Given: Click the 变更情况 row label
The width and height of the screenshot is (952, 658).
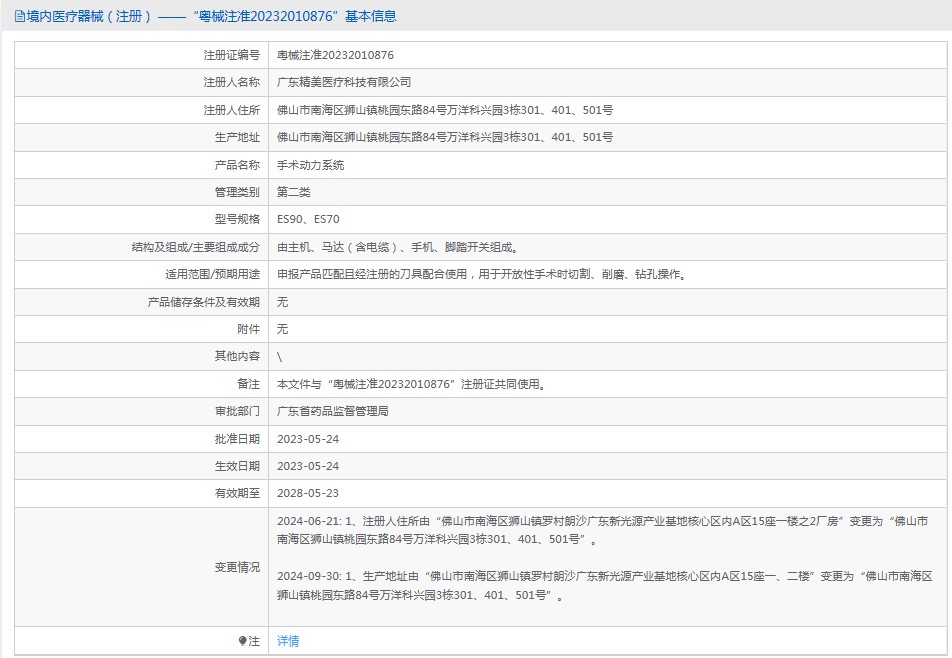Looking at the screenshot, I should pos(237,567).
